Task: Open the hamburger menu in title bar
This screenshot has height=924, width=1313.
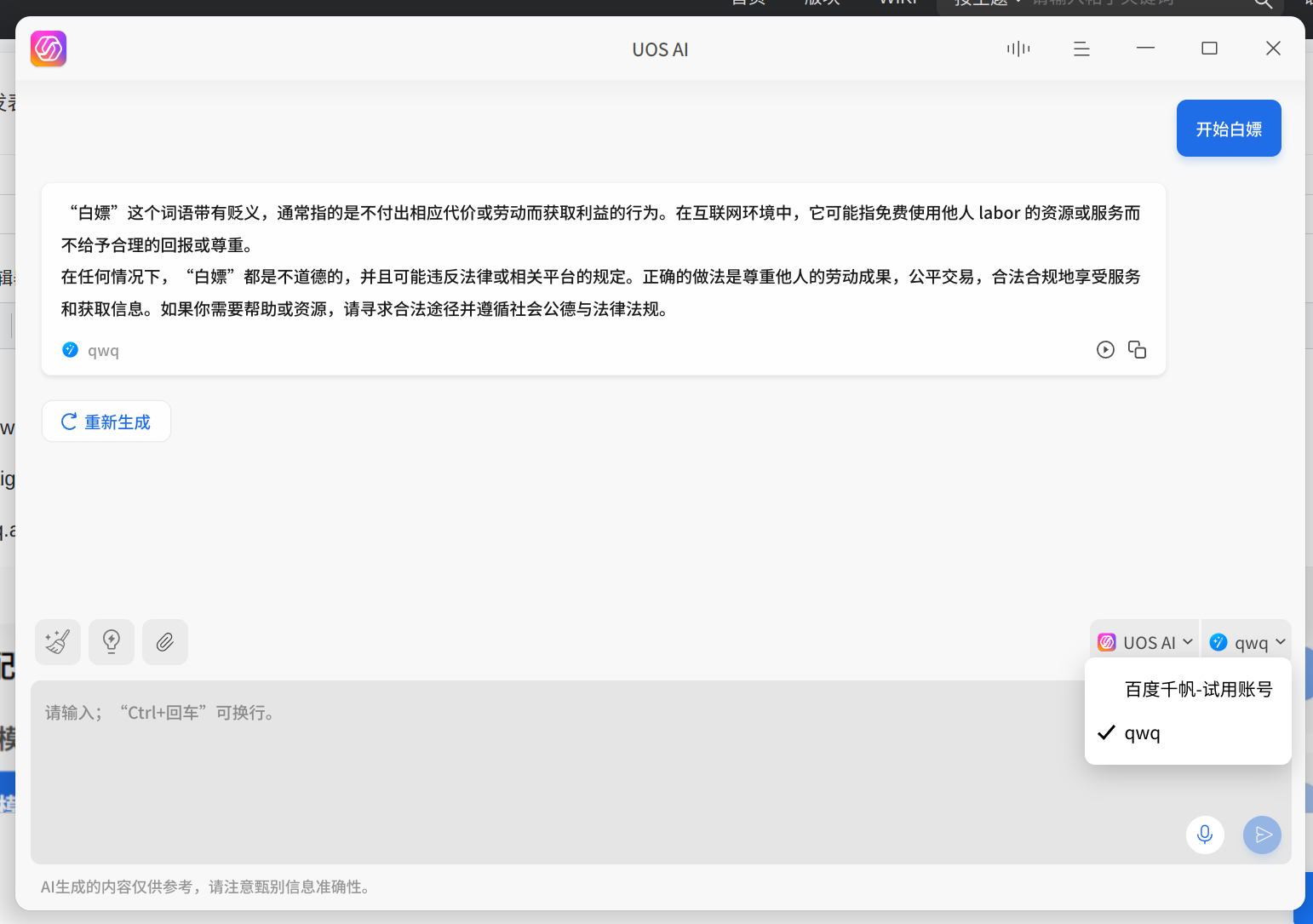Action: pyautogui.click(x=1081, y=49)
